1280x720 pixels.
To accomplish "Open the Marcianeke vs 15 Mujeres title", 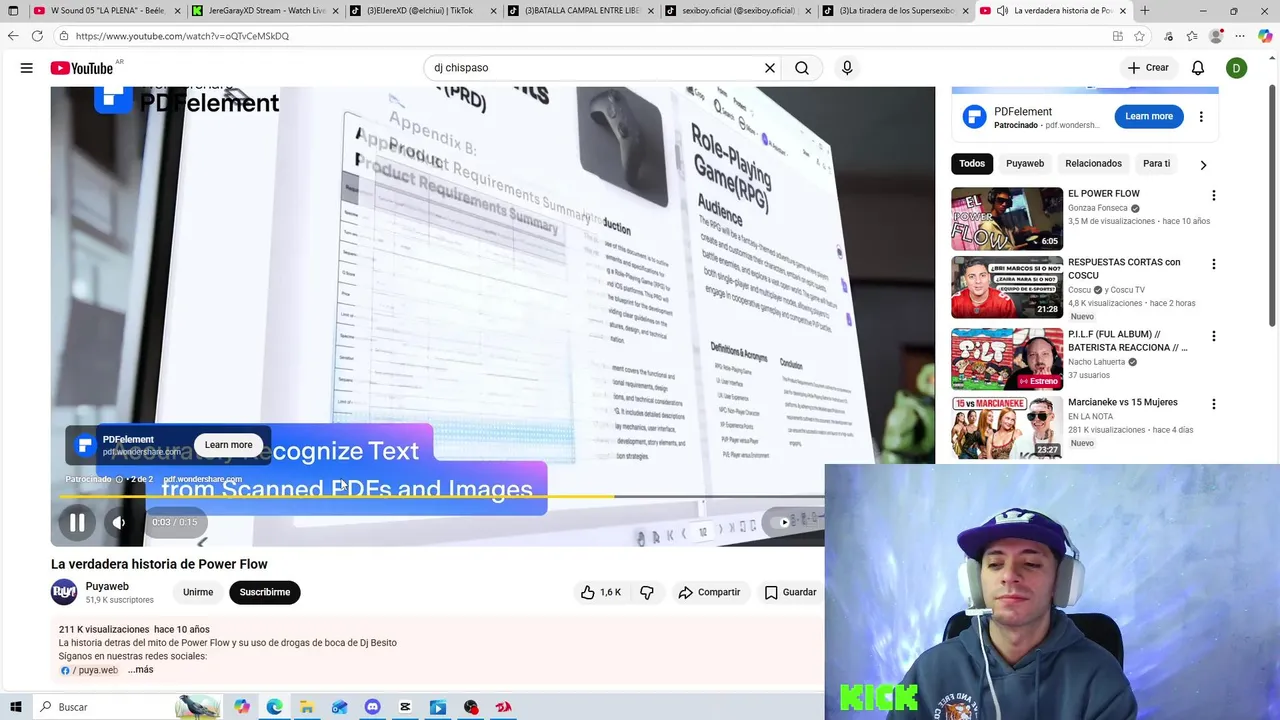I will [1122, 402].
